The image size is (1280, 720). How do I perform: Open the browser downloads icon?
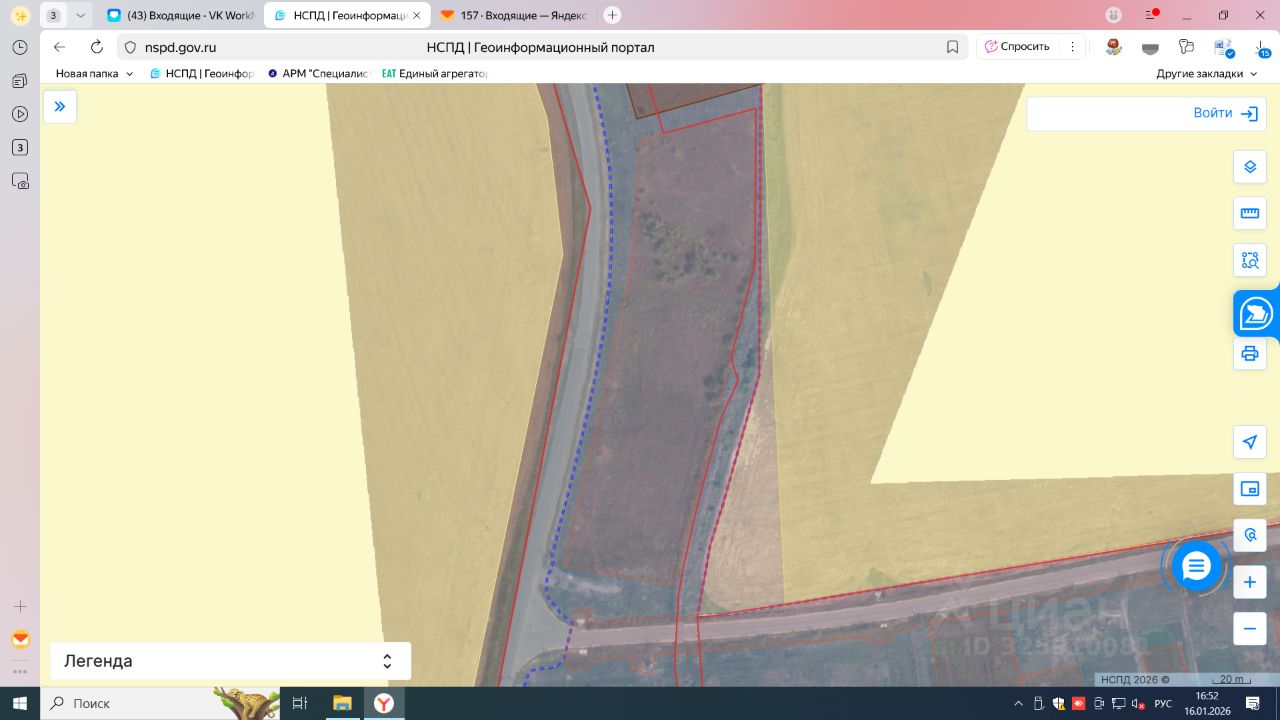pos(1263,47)
